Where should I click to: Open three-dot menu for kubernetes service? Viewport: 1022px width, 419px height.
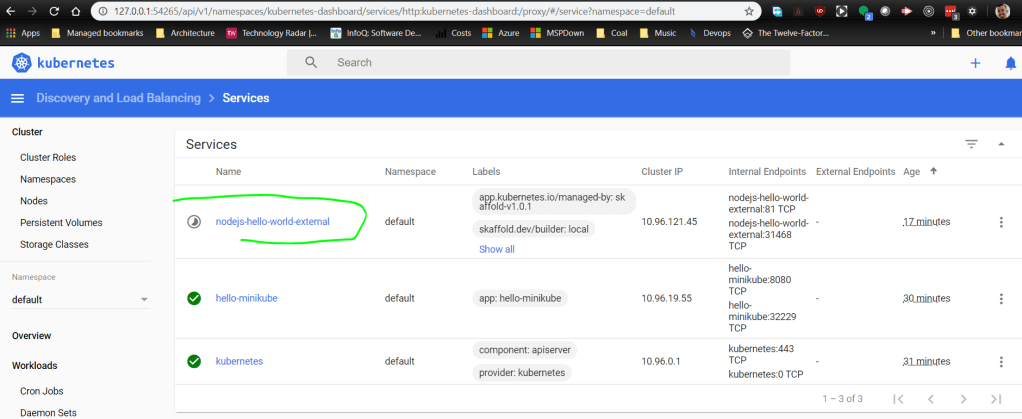[x=1001, y=361]
